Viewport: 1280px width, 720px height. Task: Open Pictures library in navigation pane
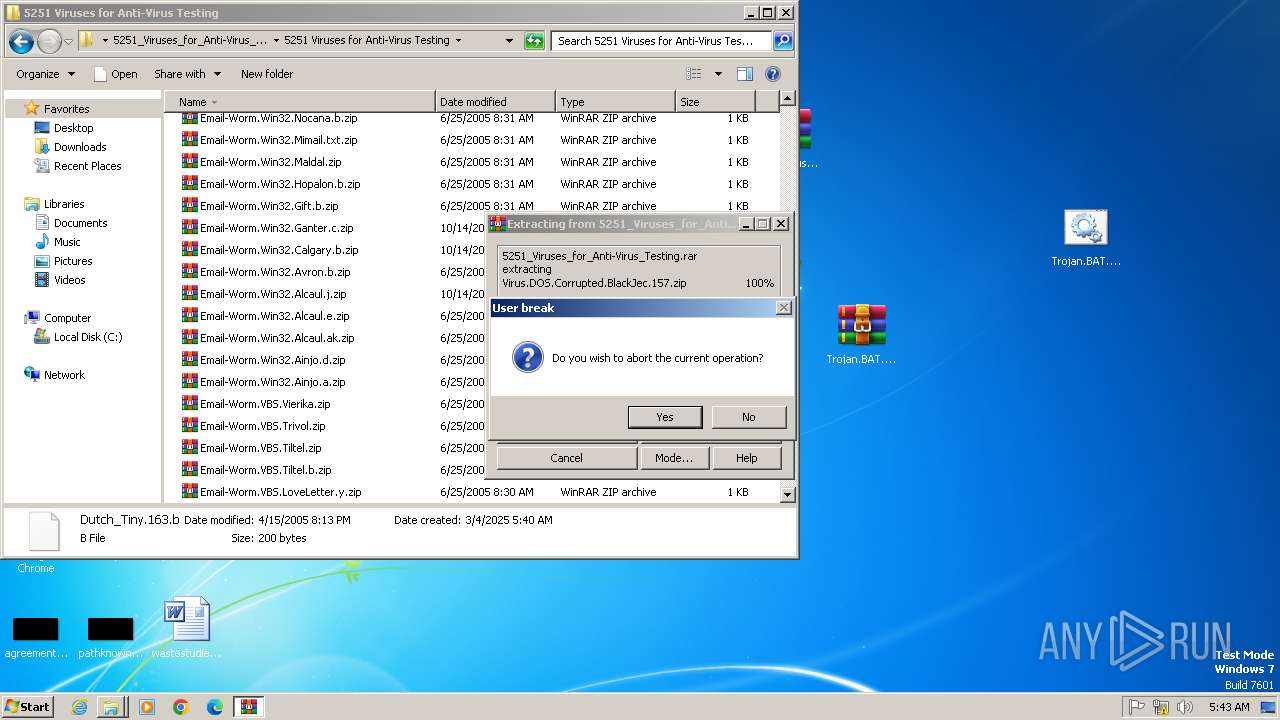(x=73, y=261)
